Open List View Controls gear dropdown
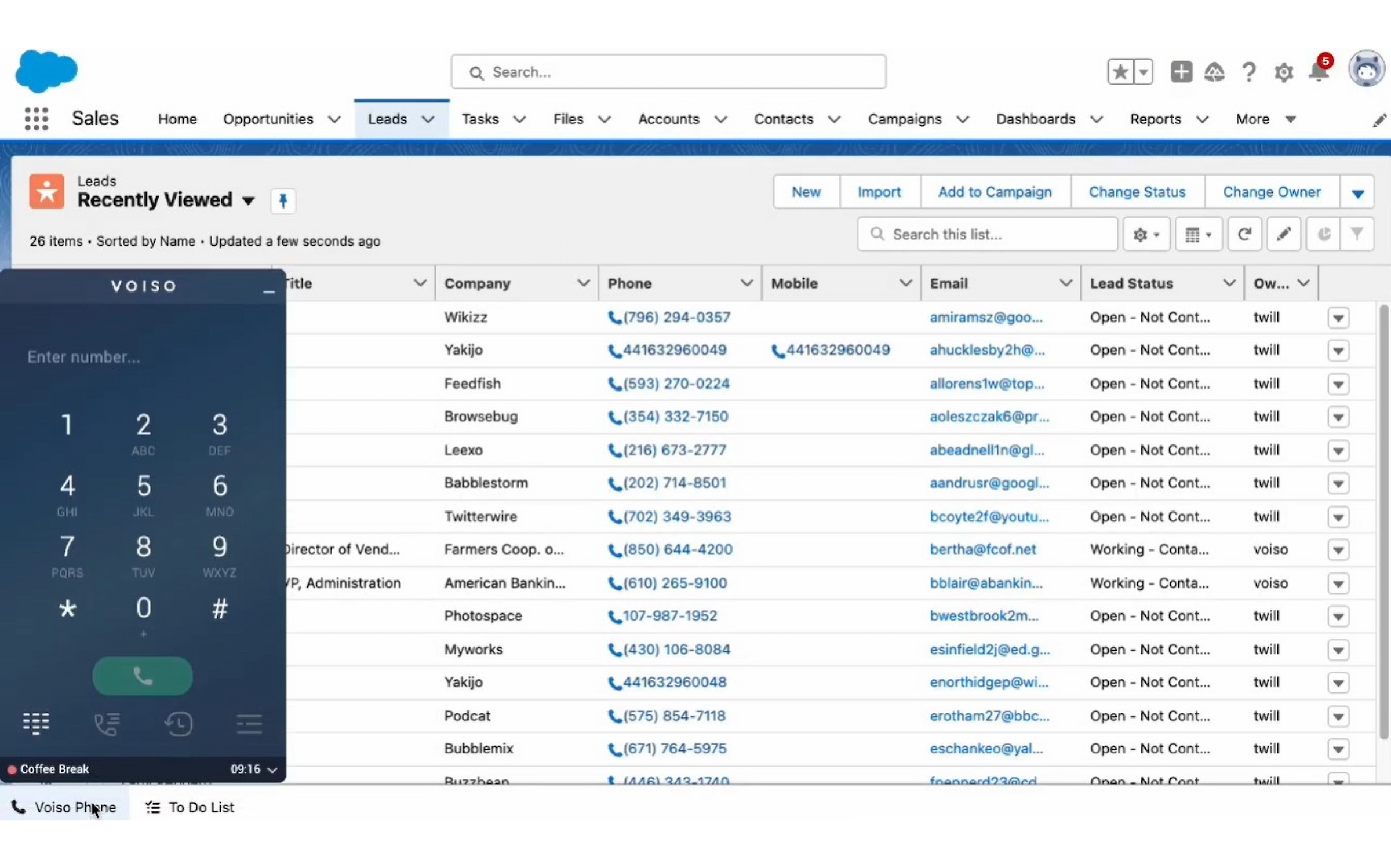Image resolution: width=1391 pixels, height=868 pixels. click(1146, 234)
